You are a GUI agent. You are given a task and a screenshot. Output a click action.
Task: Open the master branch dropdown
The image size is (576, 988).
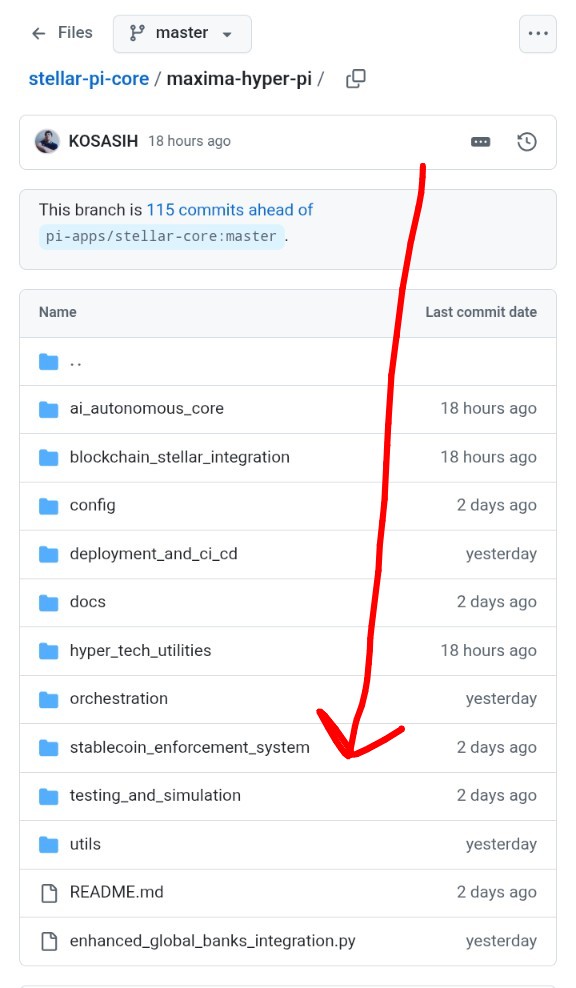tap(182, 33)
